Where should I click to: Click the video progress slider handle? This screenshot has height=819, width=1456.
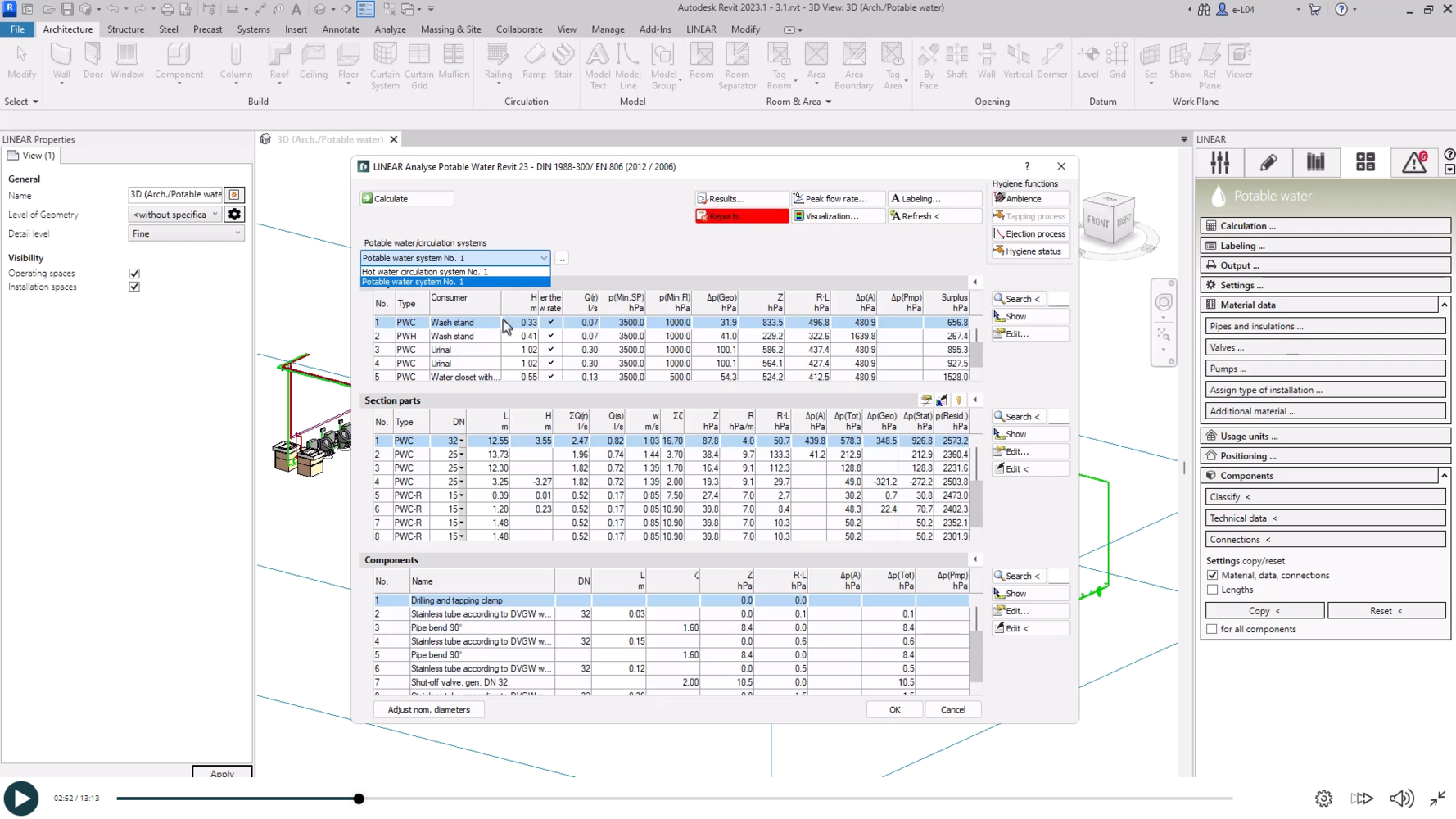click(x=359, y=799)
